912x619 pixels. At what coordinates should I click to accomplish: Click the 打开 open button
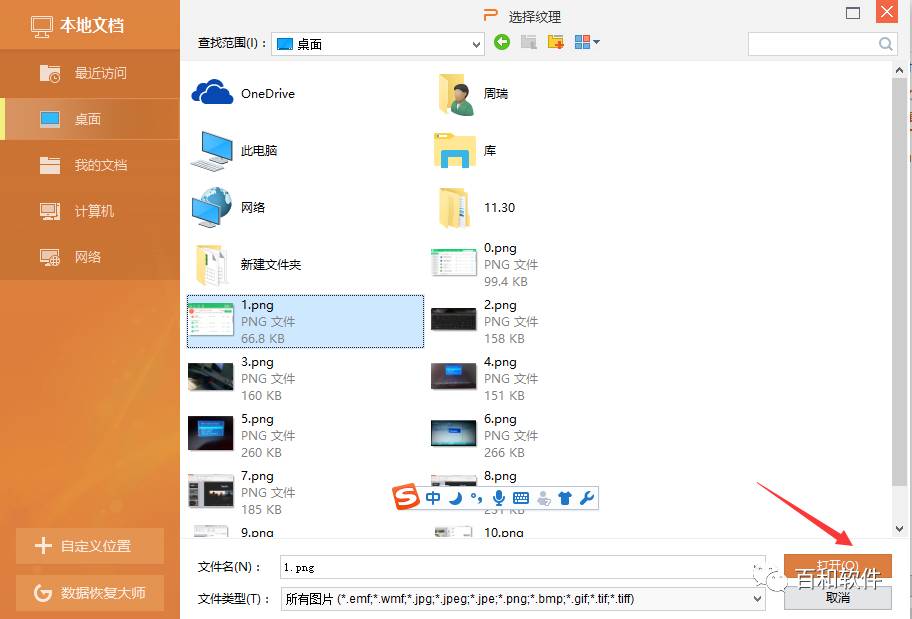pos(838,565)
